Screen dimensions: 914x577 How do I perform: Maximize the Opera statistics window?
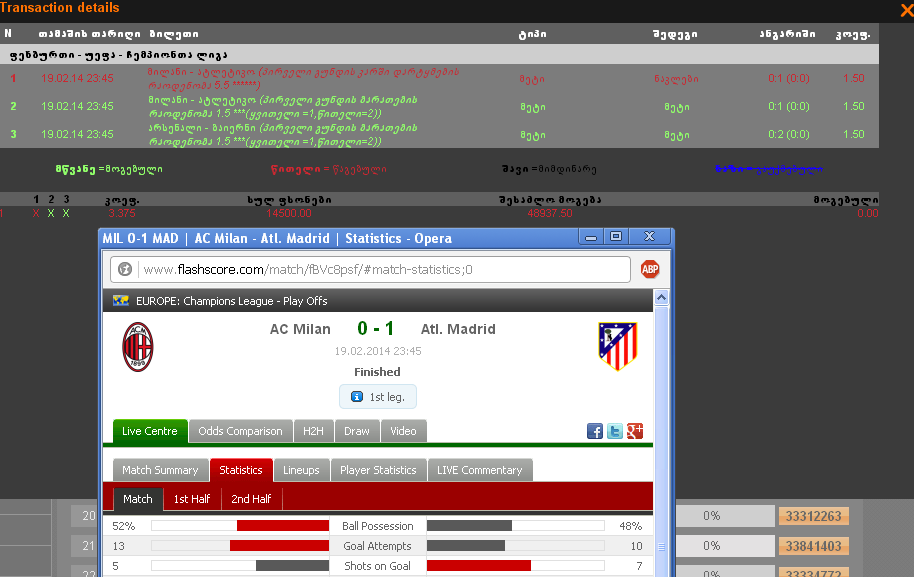616,237
